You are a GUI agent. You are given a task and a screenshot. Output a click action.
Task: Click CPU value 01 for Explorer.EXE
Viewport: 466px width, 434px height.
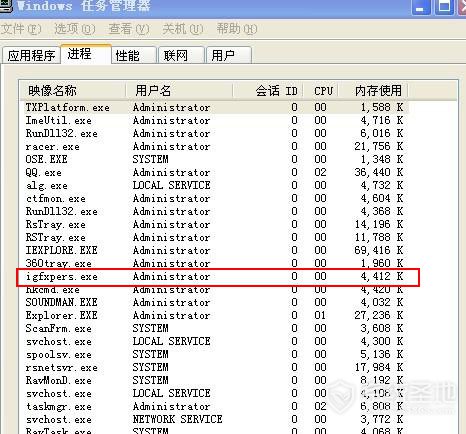tap(320, 315)
